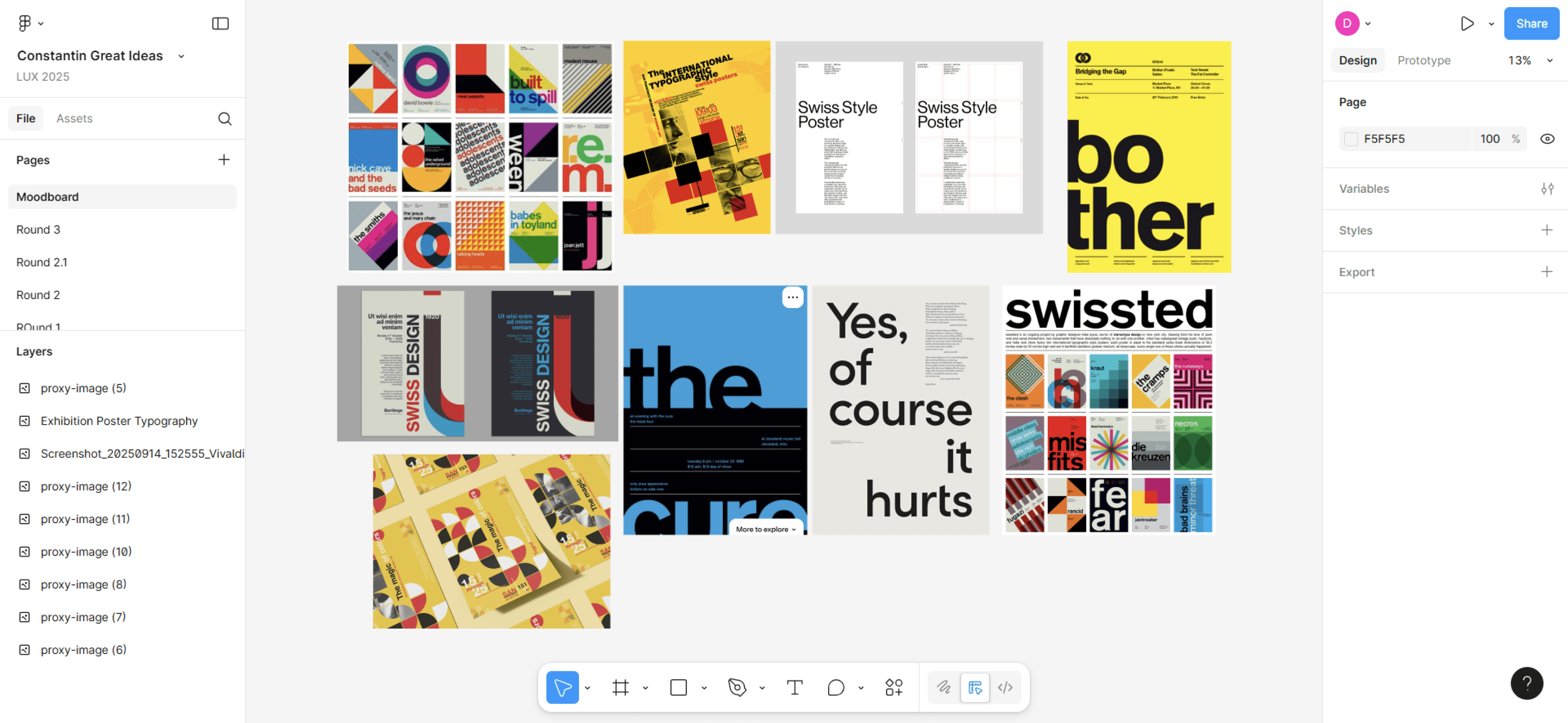This screenshot has width=1568, height=723.
Task: Select the Rectangle shape tool
Action: point(678,687)
